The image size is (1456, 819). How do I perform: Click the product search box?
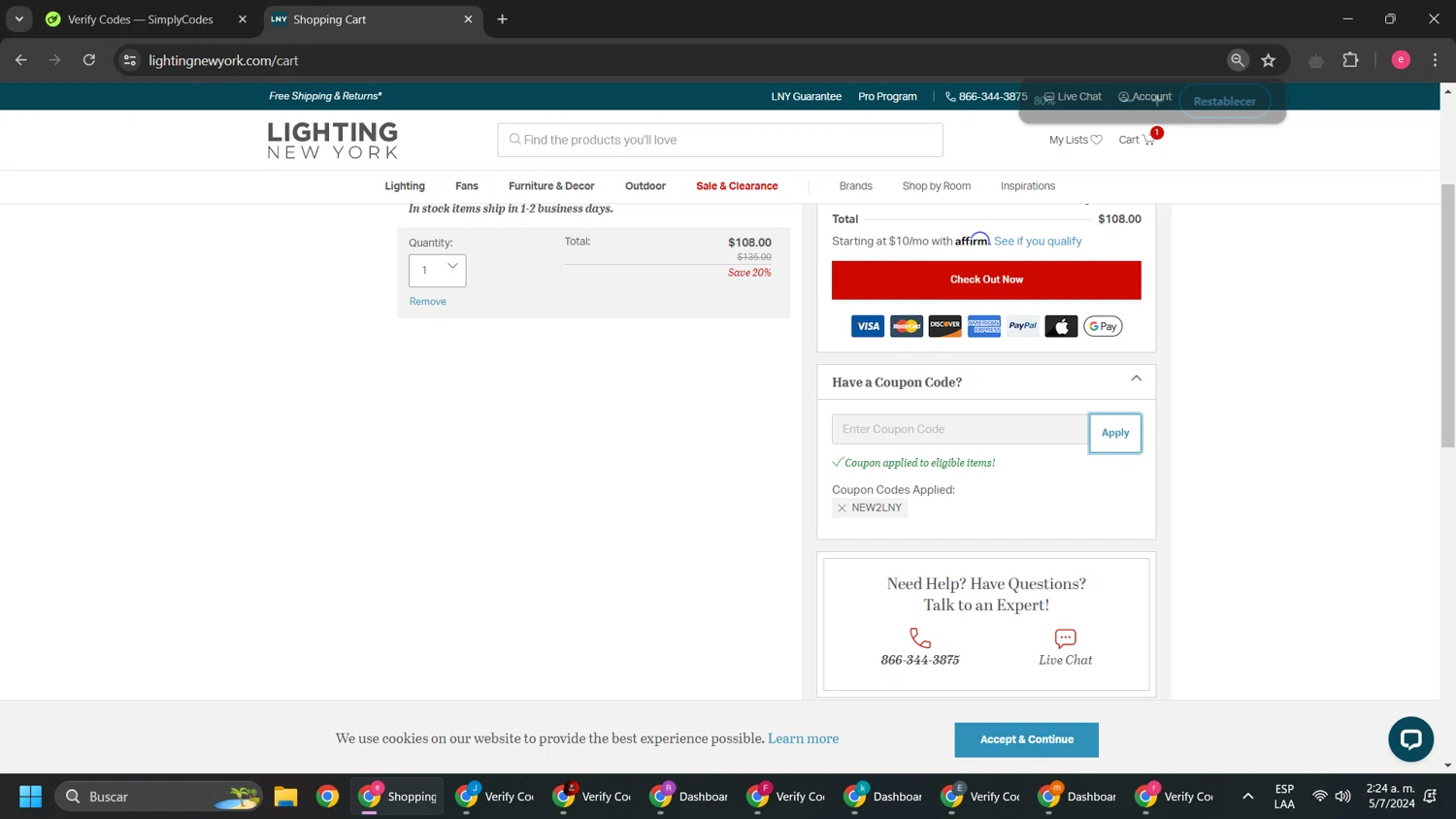pyautogui.click(x=720, y=140)
